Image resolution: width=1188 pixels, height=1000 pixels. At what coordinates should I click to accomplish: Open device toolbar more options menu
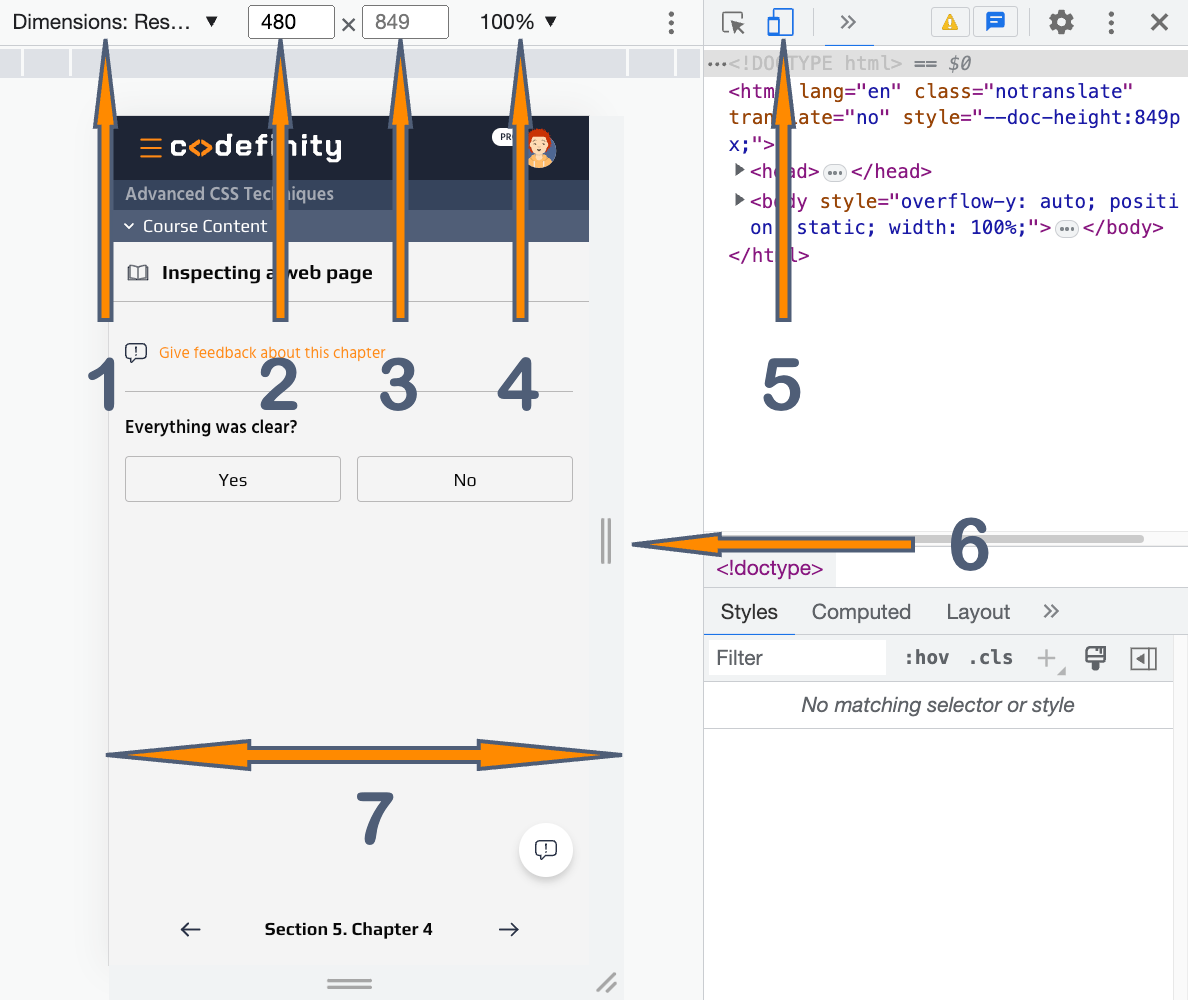point(671,23)
